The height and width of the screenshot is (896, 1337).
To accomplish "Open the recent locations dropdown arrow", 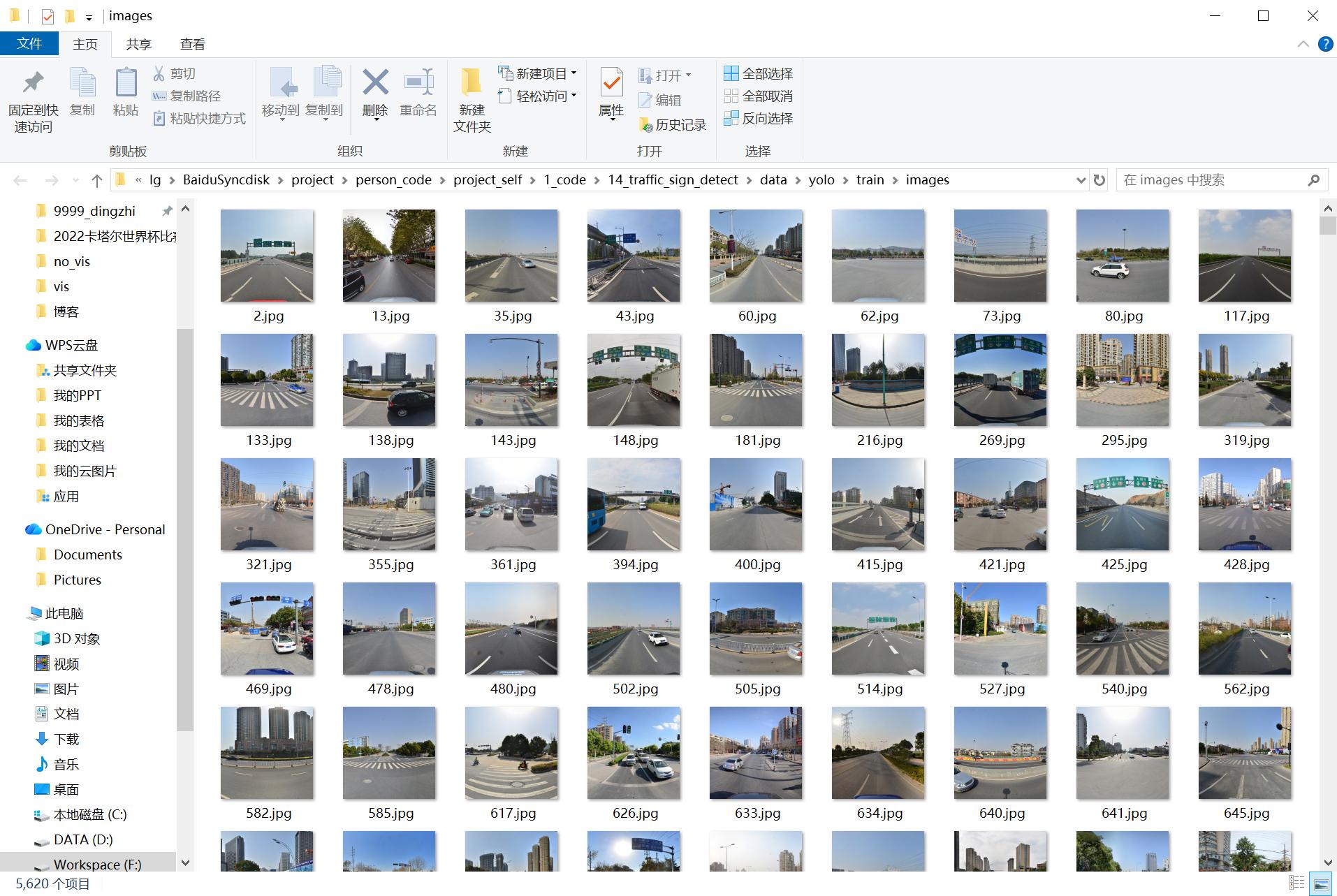I will [75, 180].
